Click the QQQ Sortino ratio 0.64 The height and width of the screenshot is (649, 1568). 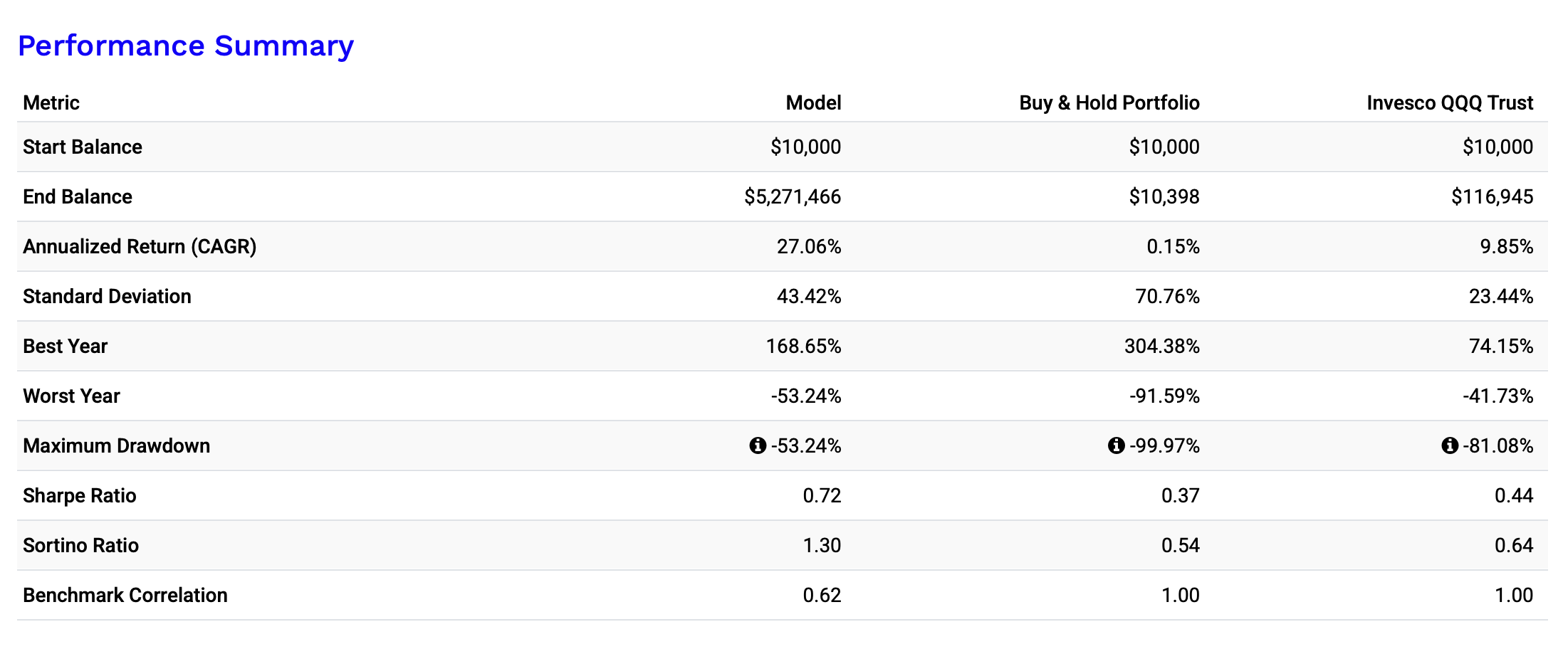point(1514,545)
